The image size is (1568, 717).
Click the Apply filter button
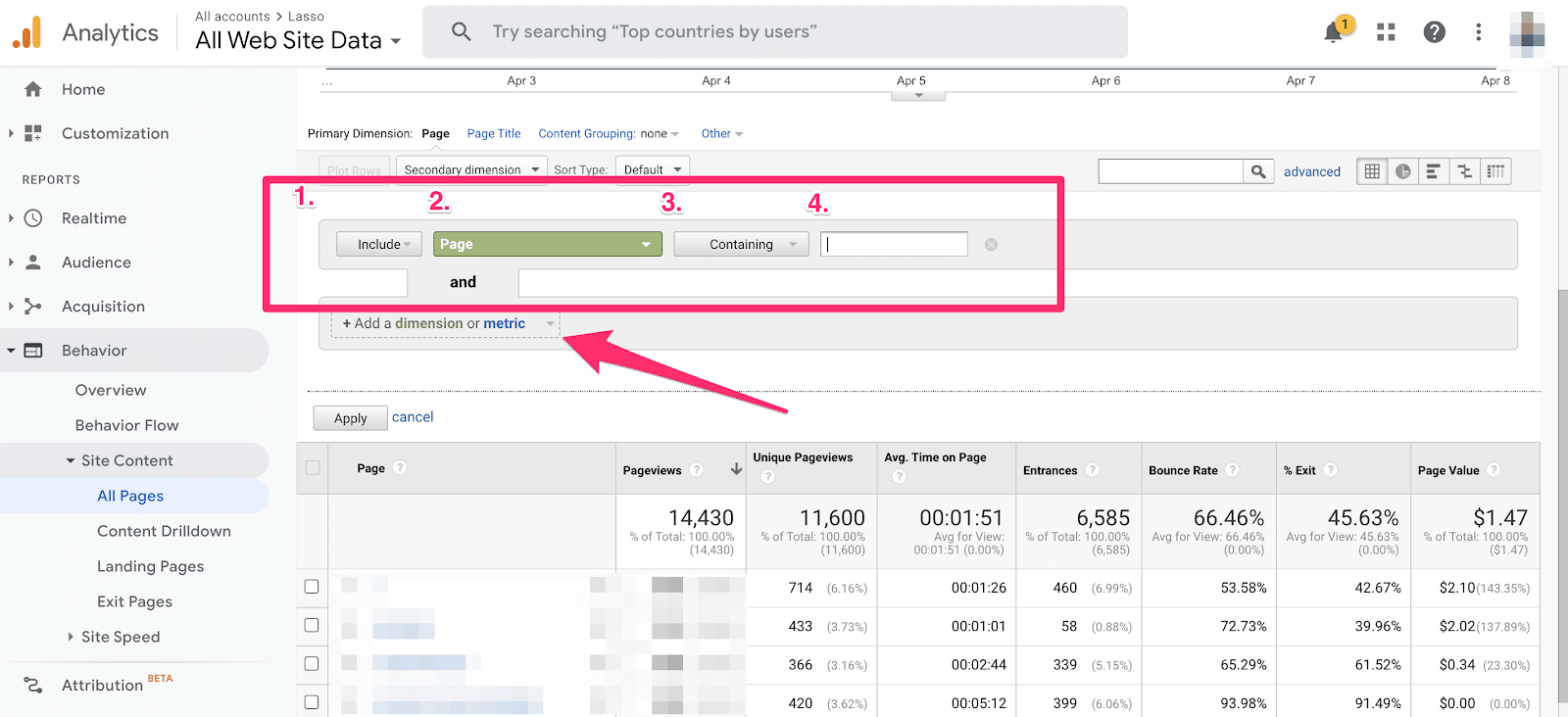(x=350, y=418)
